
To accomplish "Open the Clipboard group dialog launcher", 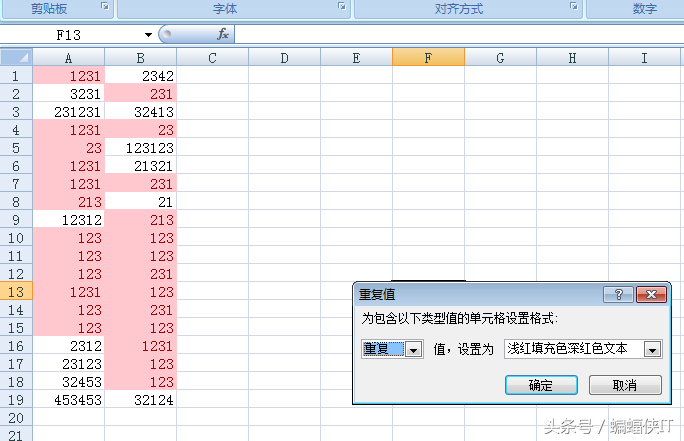I will pos(105,6).
